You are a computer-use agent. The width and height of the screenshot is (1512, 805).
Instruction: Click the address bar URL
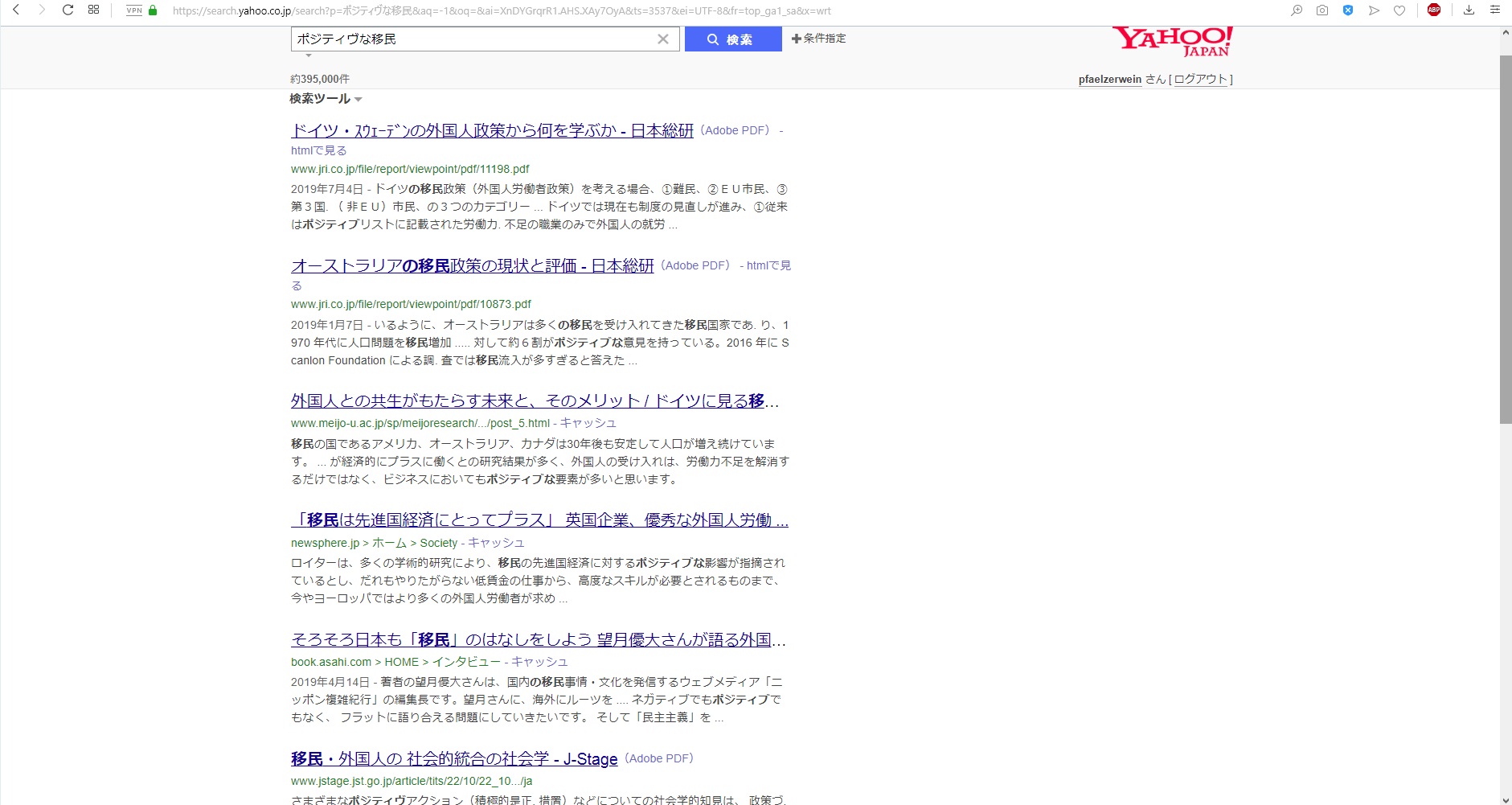click(x=502, y=11)
